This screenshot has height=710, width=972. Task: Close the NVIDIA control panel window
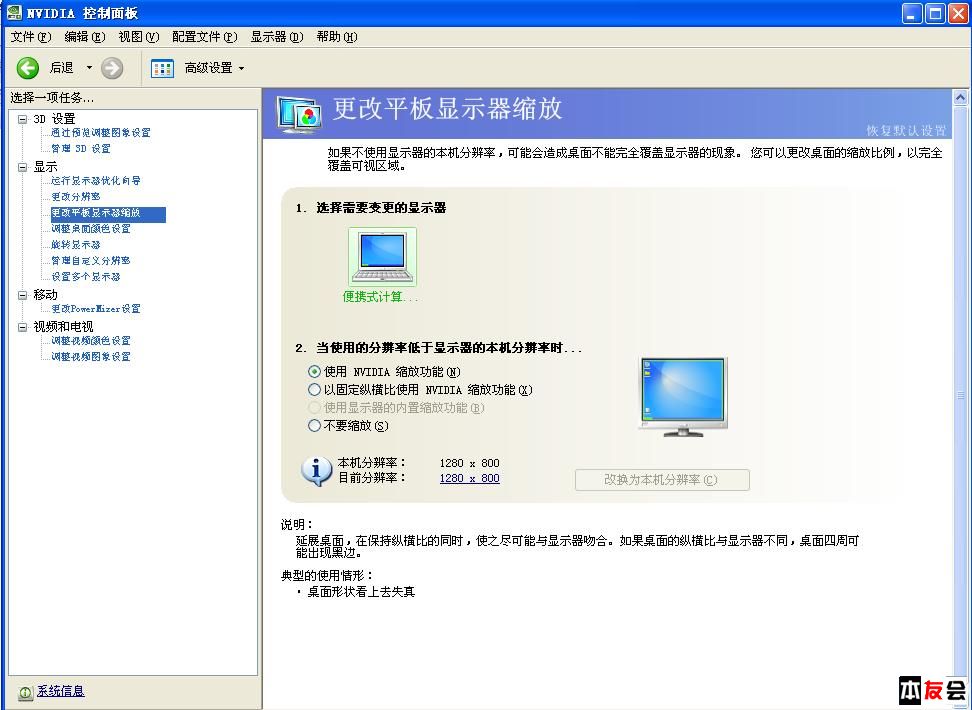(x=958, y=13)
